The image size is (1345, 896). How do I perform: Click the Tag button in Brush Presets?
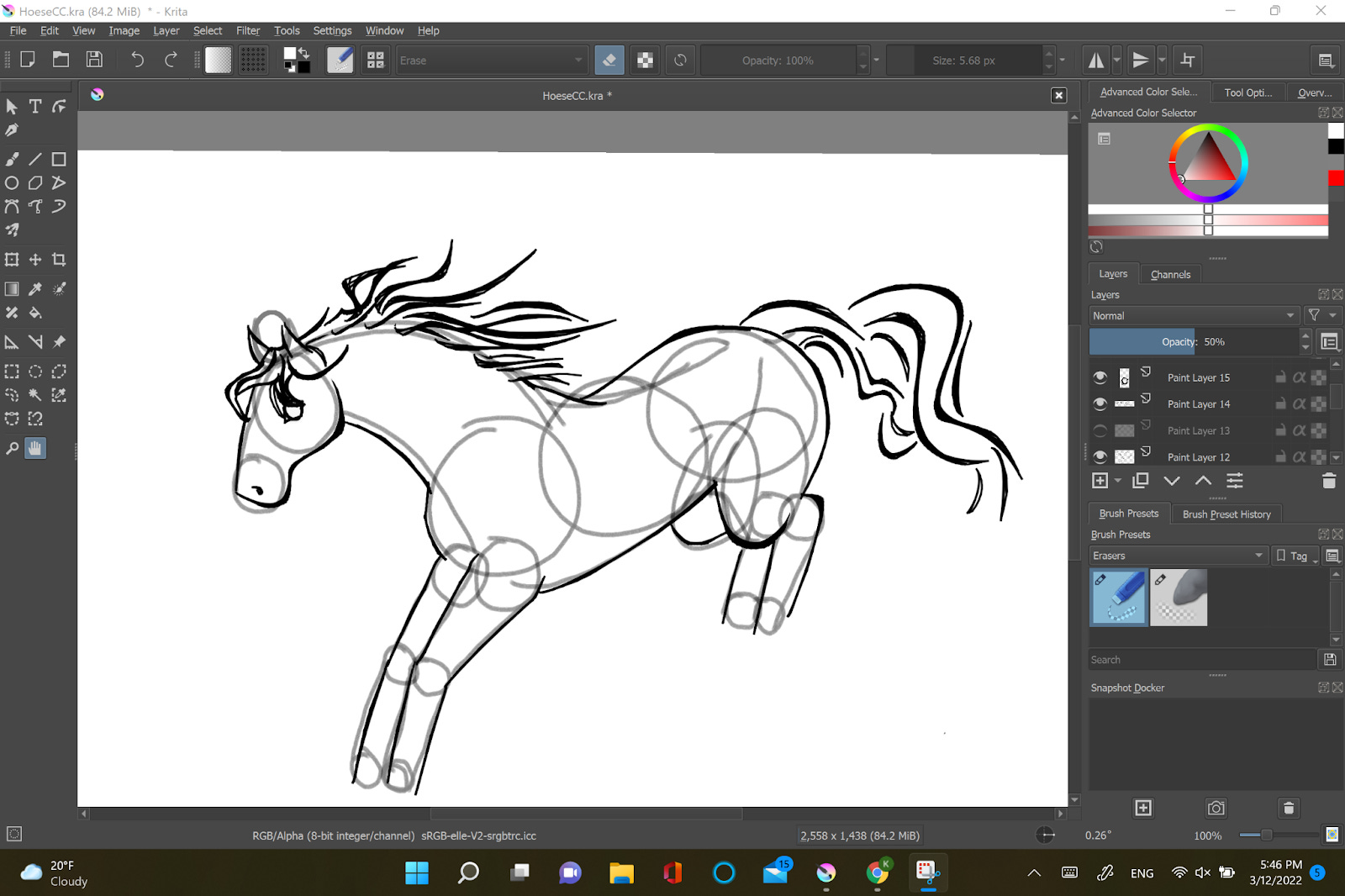pos(1295,556)
